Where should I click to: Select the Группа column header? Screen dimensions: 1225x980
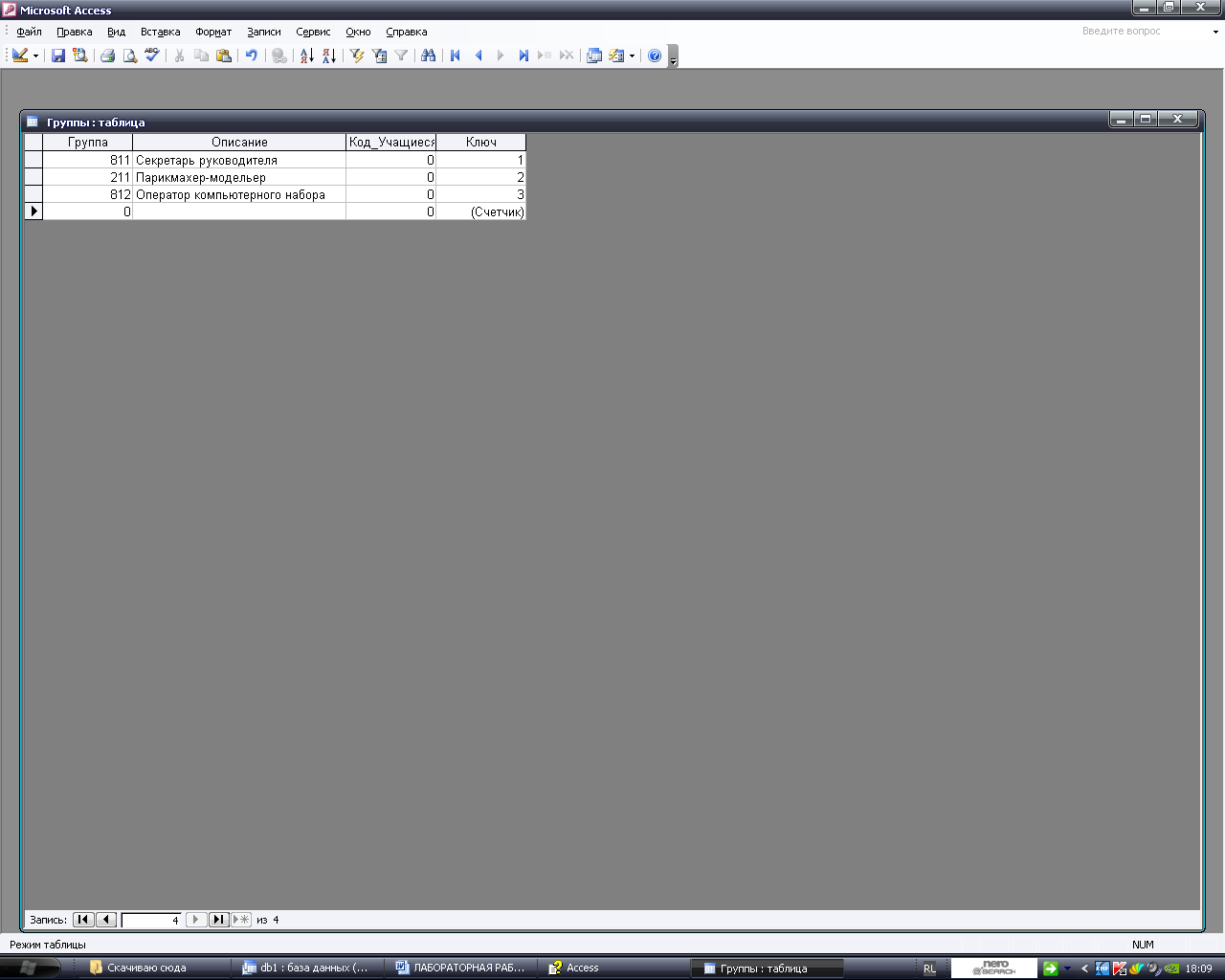click(88, 143)
